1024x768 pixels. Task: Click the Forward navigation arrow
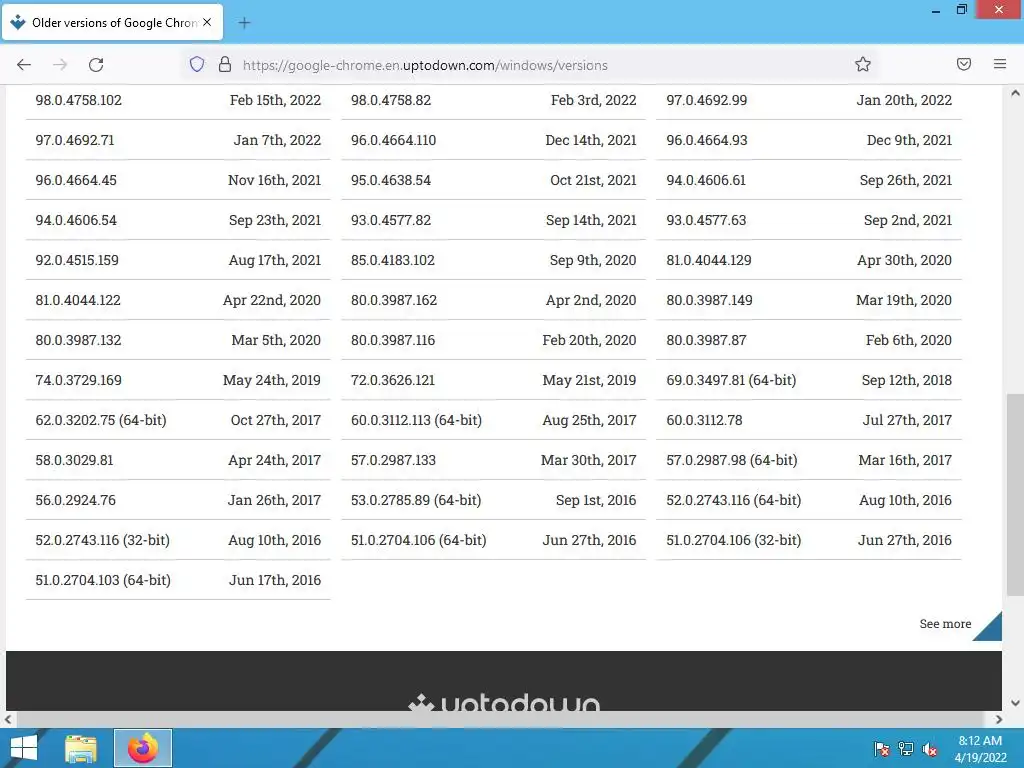(x=60, y=64)
